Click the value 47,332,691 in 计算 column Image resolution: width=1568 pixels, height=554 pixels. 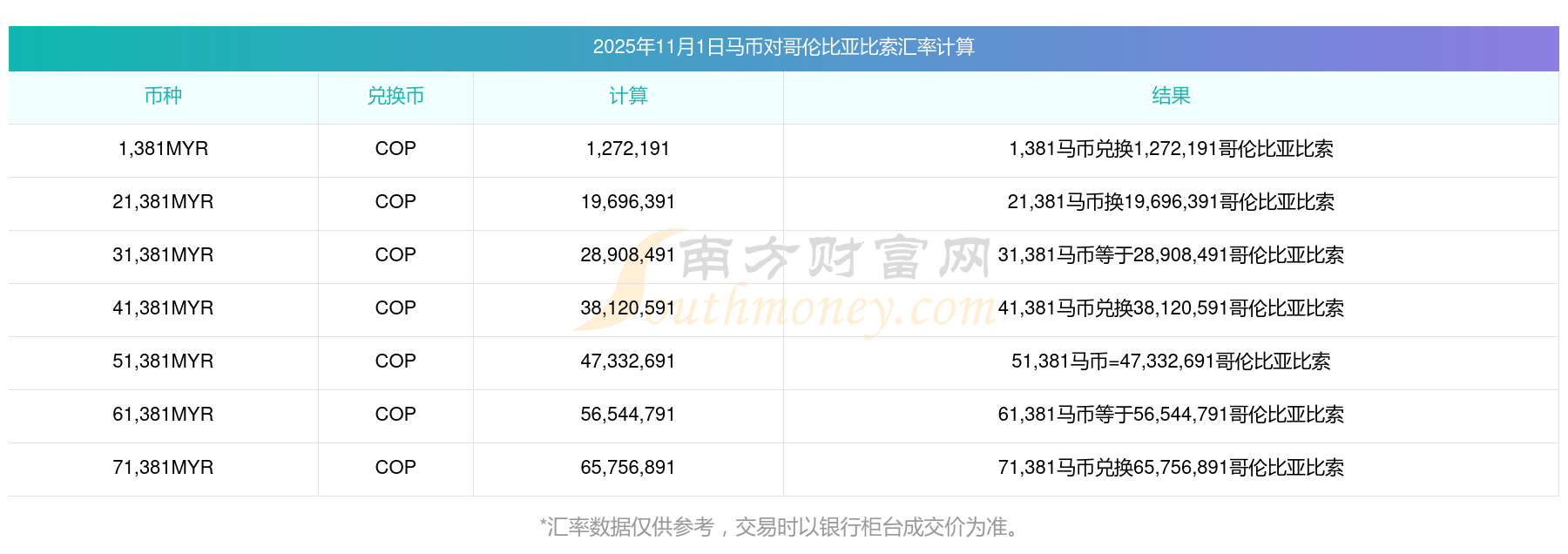pos(628,361)
